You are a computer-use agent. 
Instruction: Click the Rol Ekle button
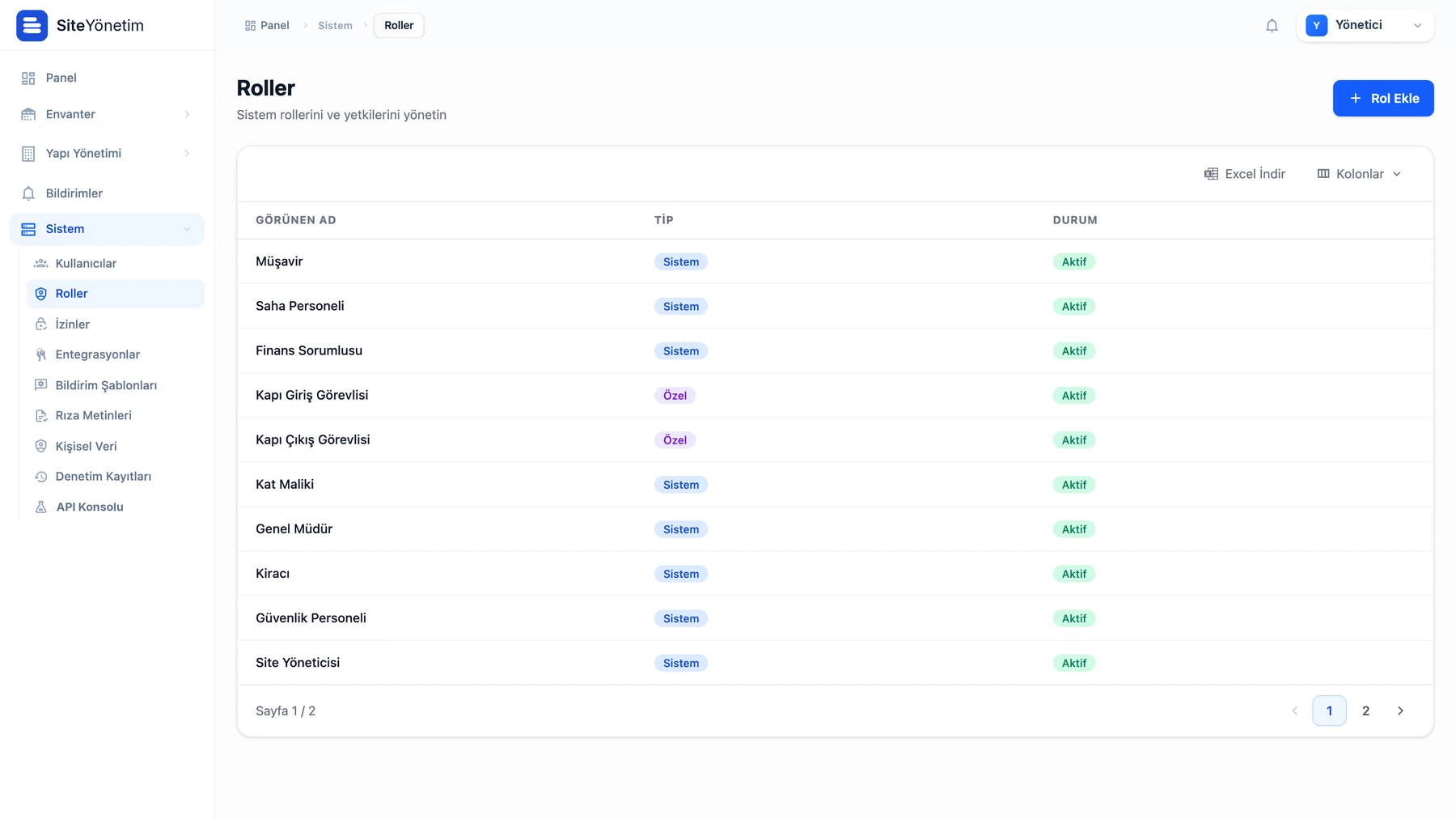1383,98
